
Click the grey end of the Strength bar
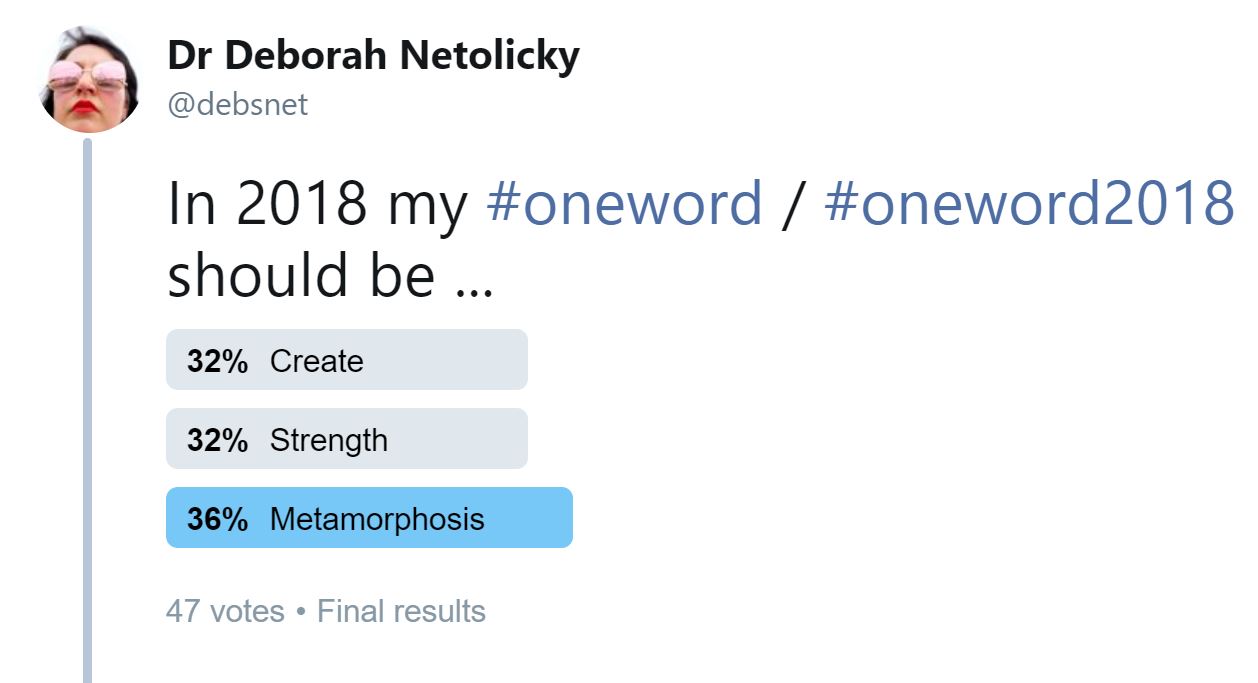point(500,439)
